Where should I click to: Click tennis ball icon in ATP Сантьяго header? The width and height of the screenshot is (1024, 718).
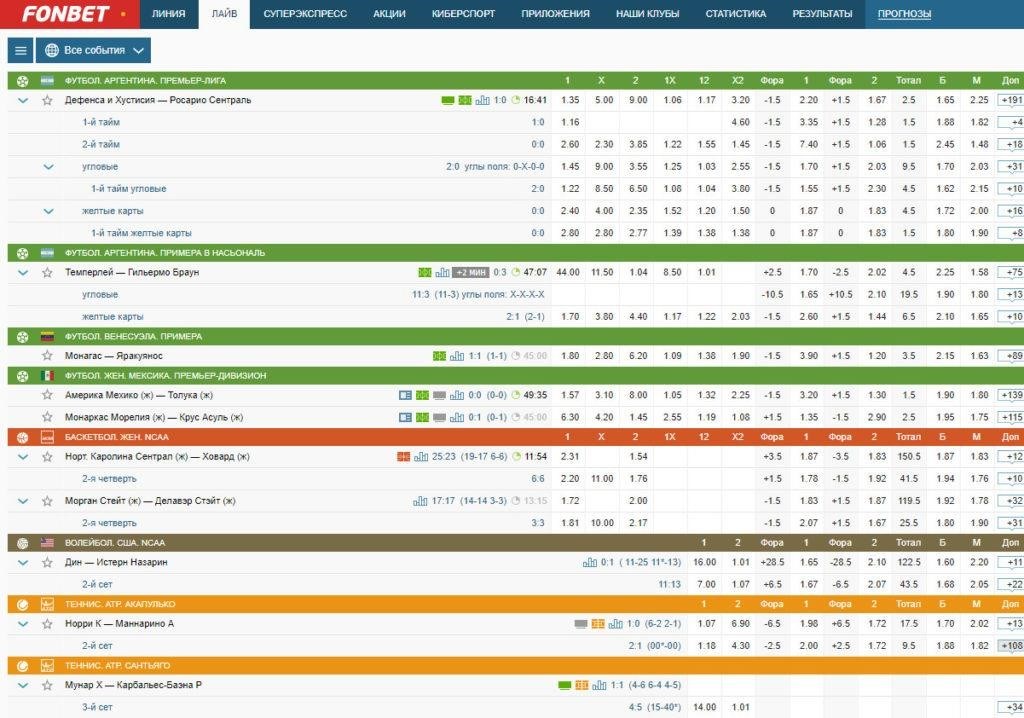click(x=22, y=666)
